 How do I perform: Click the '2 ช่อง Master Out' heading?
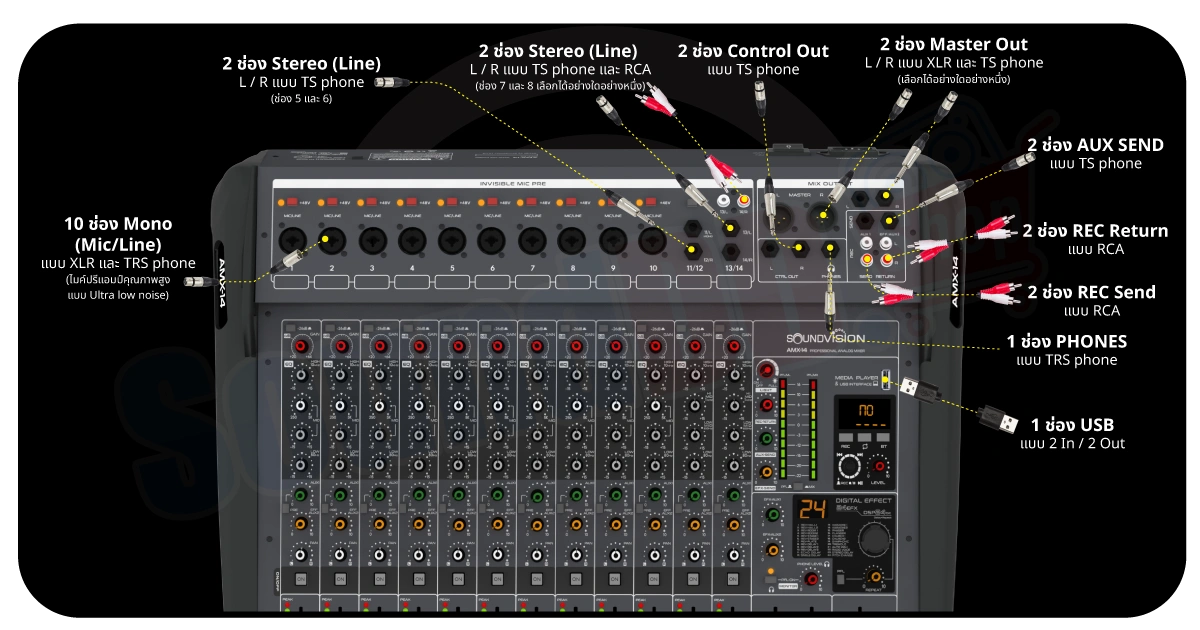[954, 44]
